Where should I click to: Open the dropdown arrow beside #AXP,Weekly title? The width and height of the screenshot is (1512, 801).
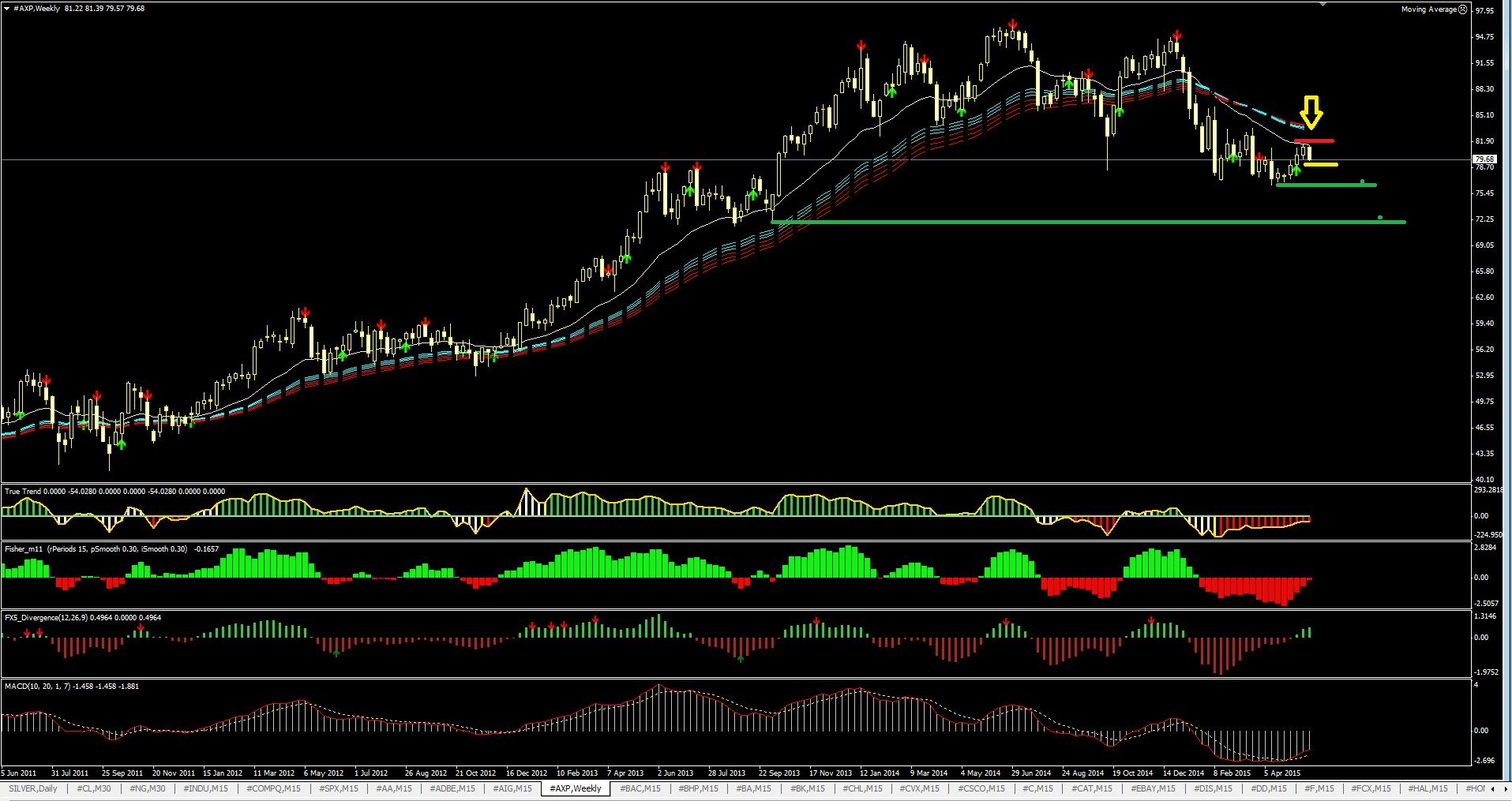pos(7,8)
